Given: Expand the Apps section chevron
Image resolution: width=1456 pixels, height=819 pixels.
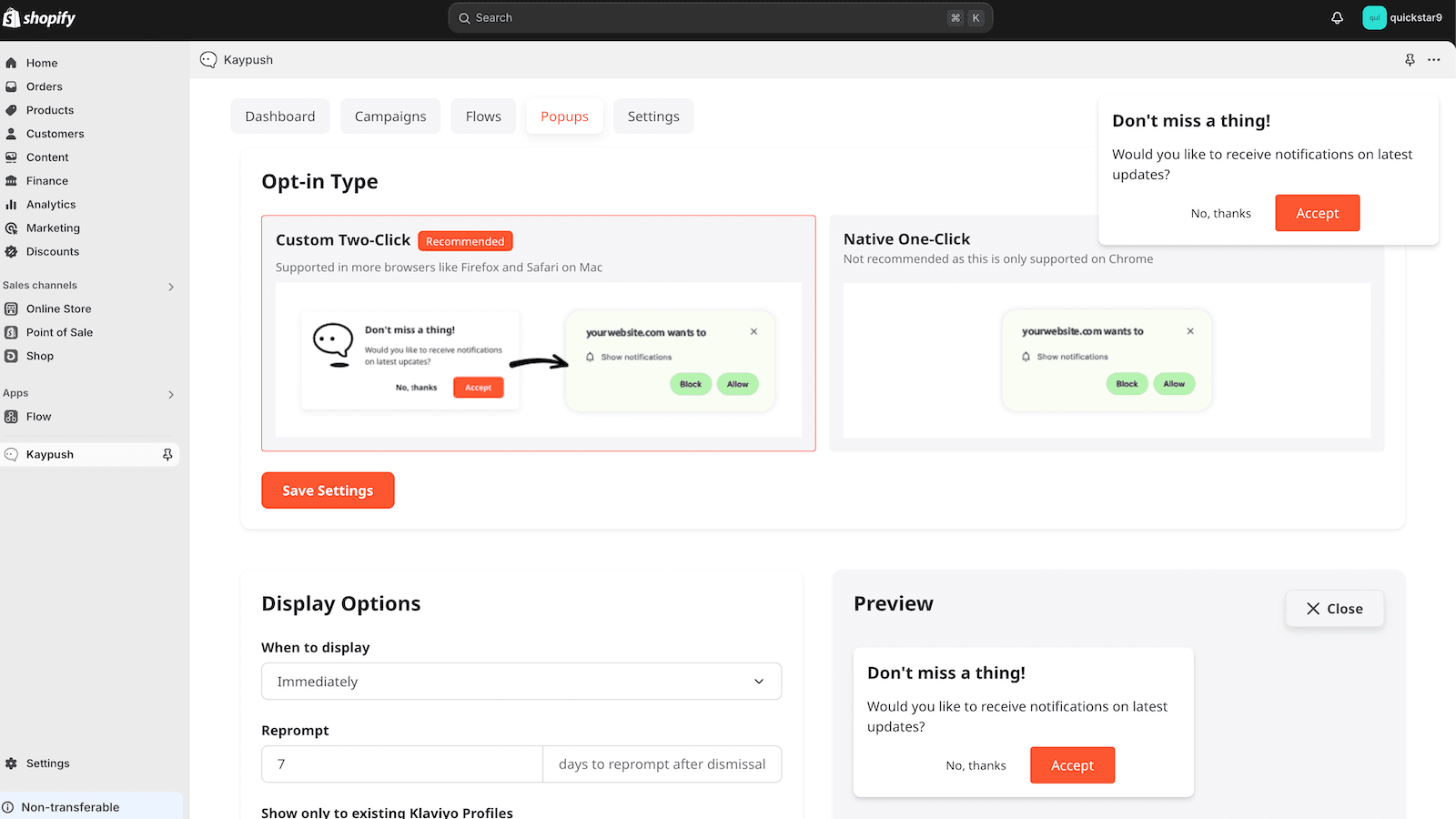Looking at the screenshot, I should tap(170, 395).
